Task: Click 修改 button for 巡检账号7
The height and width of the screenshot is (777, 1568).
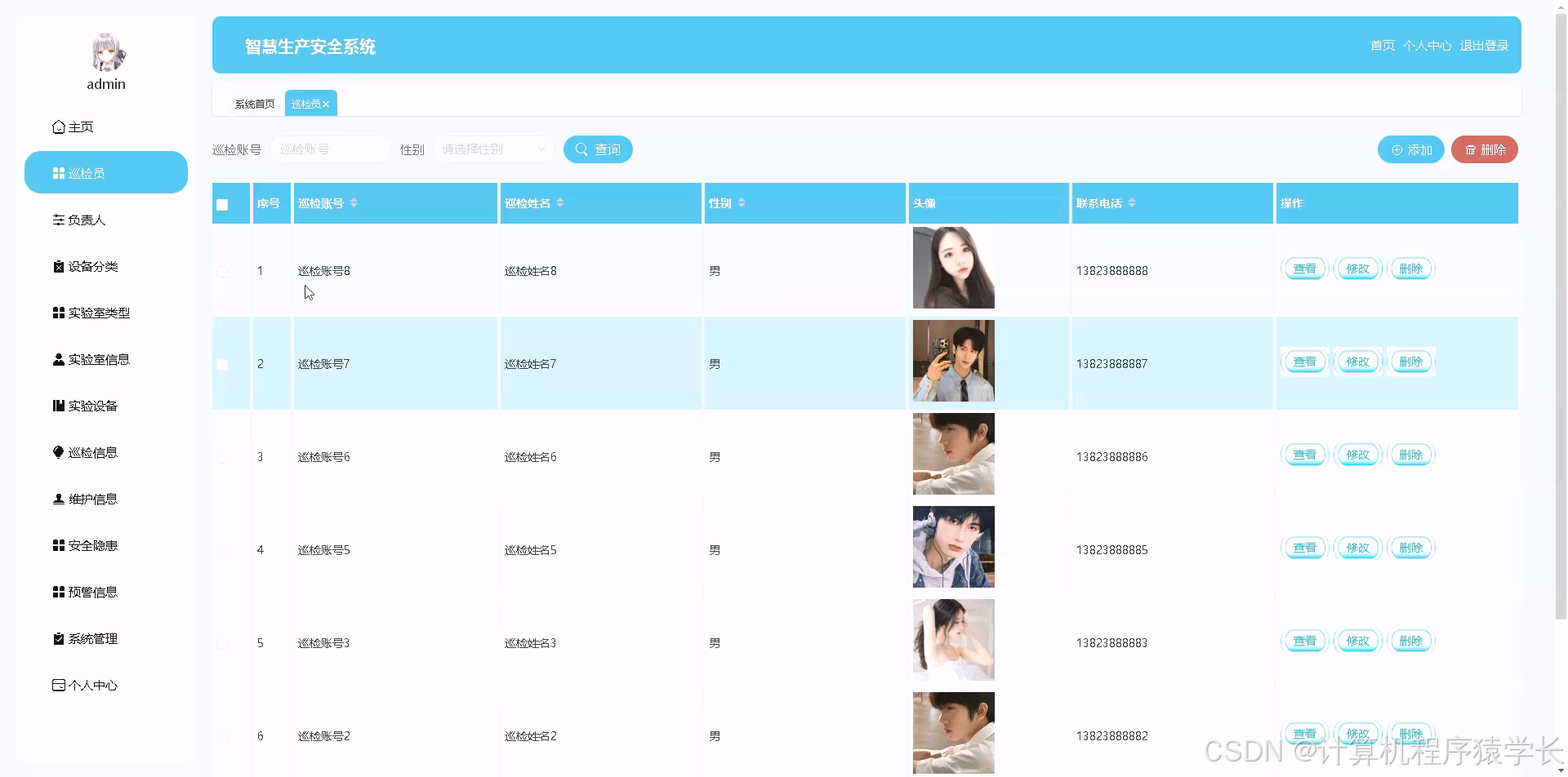Action: pyautogui.click(x=1358, y=362)
